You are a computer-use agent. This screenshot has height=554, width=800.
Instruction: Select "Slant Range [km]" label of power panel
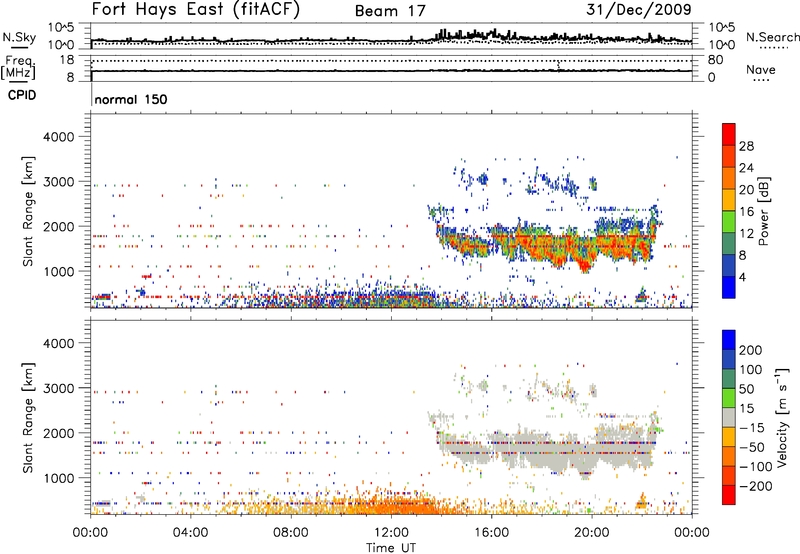point(28,211)
